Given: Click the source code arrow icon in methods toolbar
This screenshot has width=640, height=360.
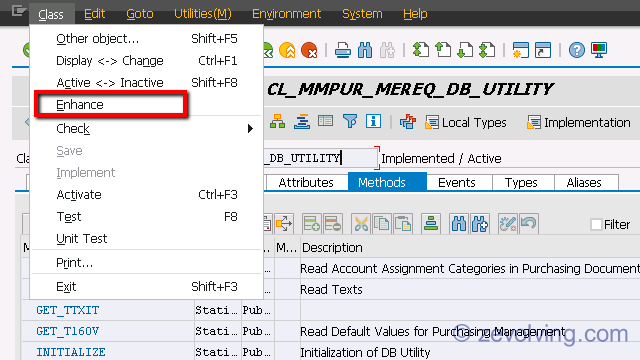Looking at the screenshot, I should click(284, 224).
